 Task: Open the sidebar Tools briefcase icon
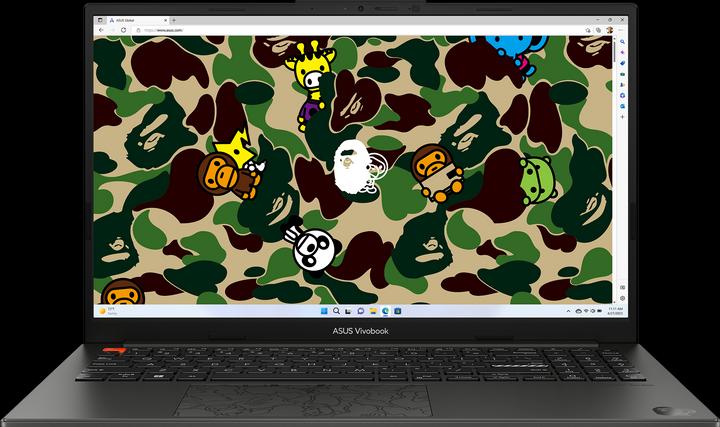tap(623, 74)
